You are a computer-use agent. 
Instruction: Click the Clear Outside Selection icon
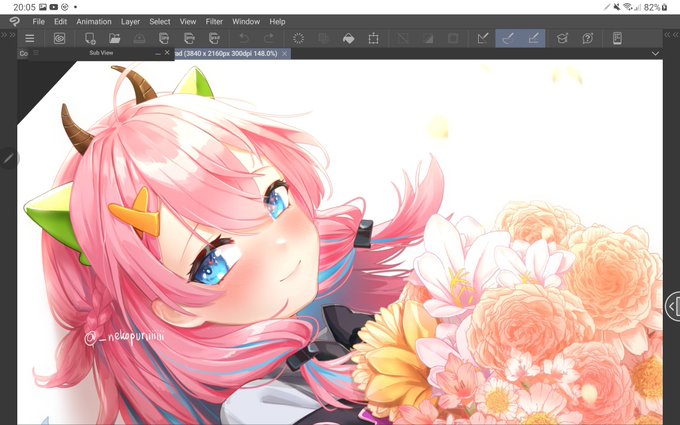(x=324, y=39)
